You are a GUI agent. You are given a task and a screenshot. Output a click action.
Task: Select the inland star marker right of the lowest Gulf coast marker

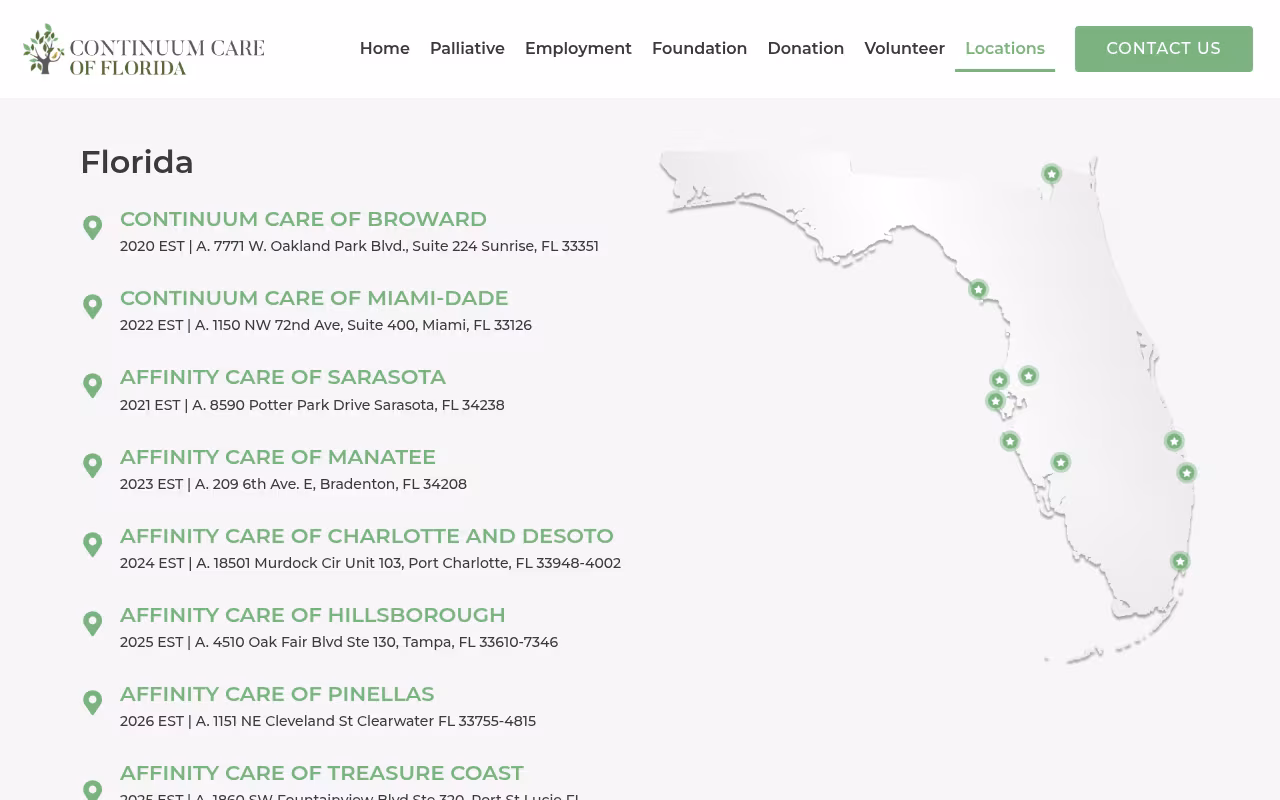[1060, 462]
